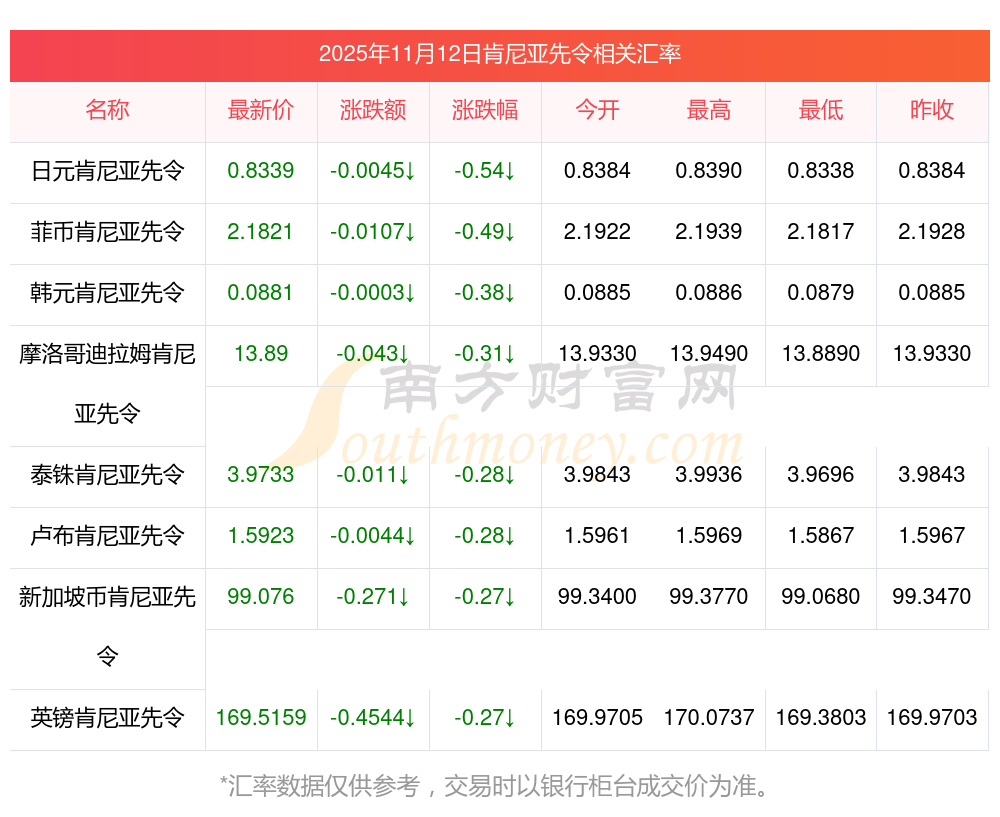This screenshot has width=1000, height=817.
Task: Click the 新加坡币 row change percent -0.27↓
Action: pos(485,597)
